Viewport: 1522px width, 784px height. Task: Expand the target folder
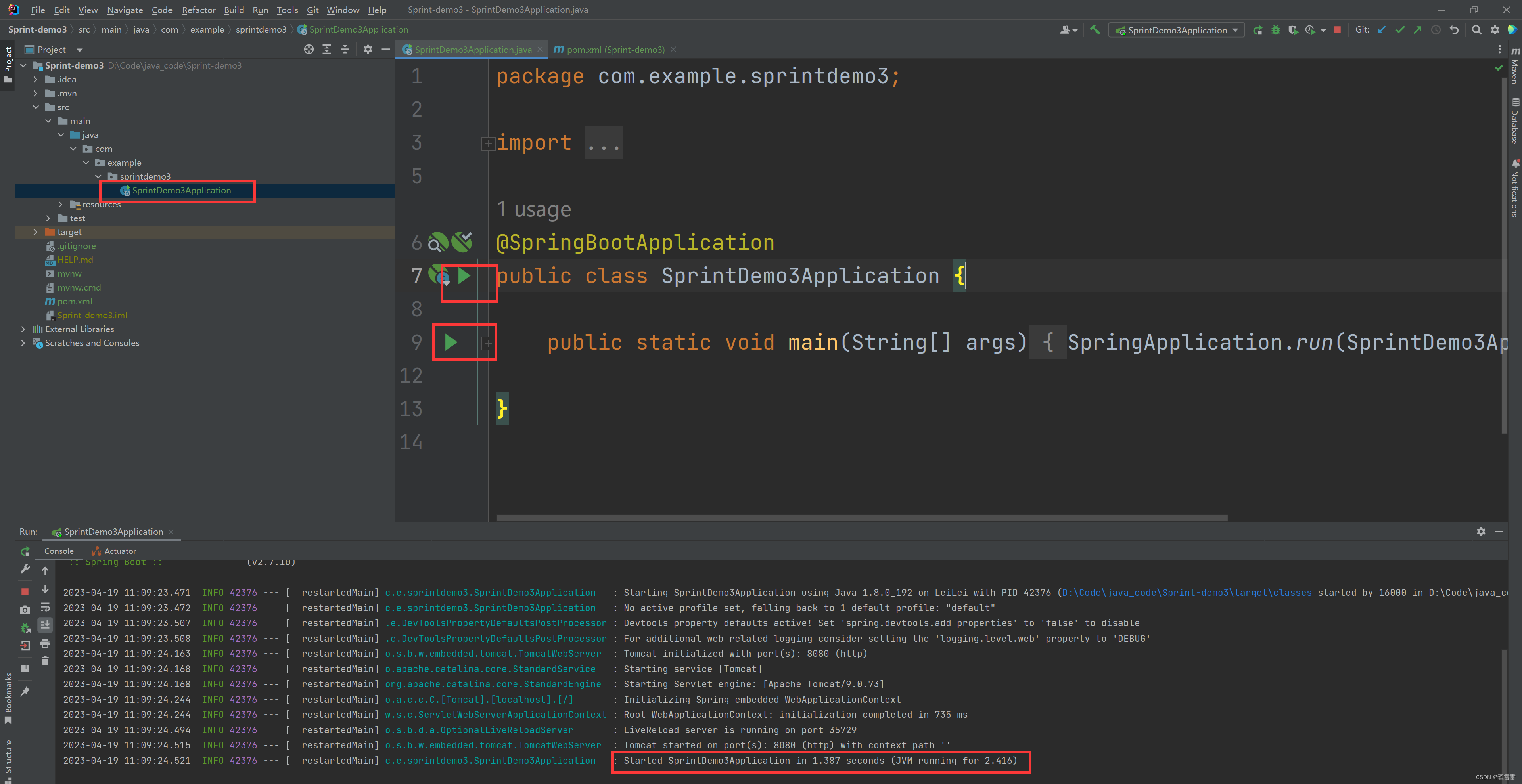[x=35, y=232]
